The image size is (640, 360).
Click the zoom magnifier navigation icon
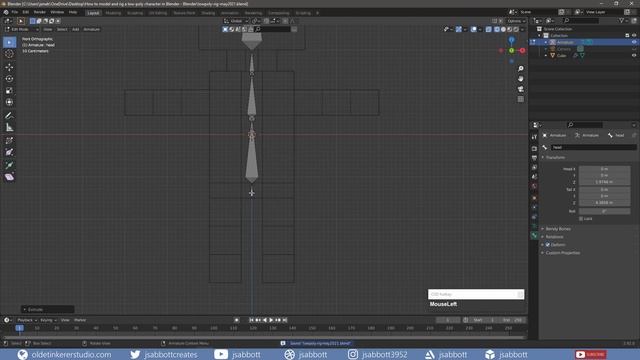pos(520,69)
